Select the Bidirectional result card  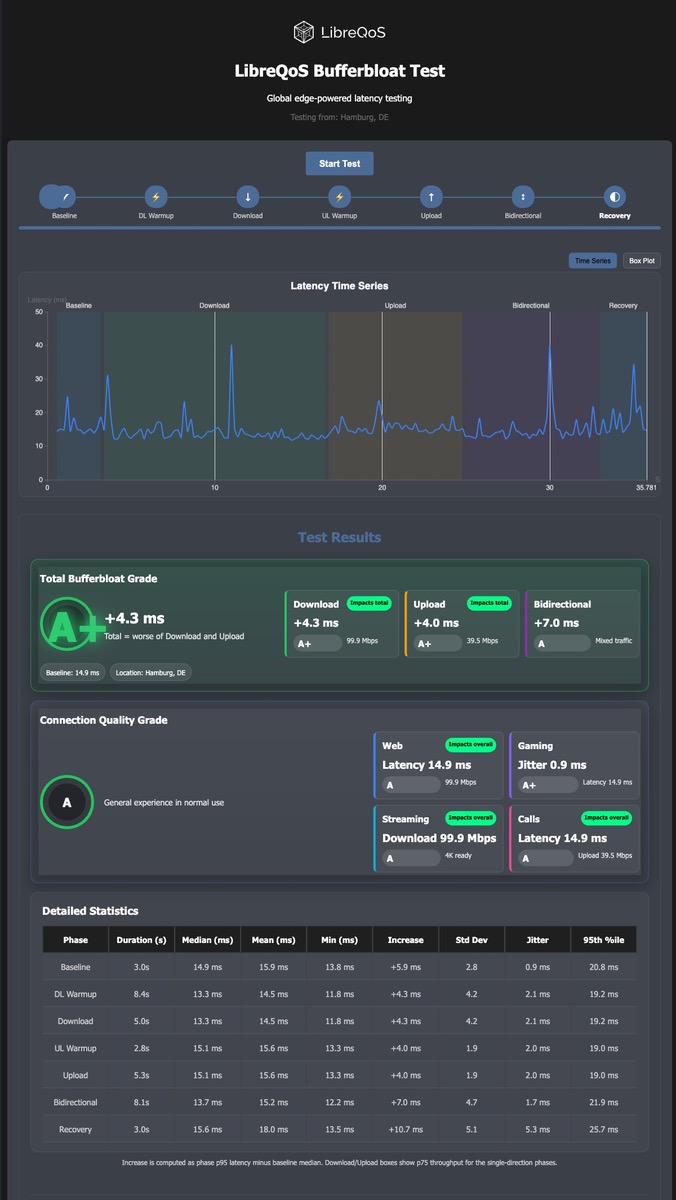(582, 624)
